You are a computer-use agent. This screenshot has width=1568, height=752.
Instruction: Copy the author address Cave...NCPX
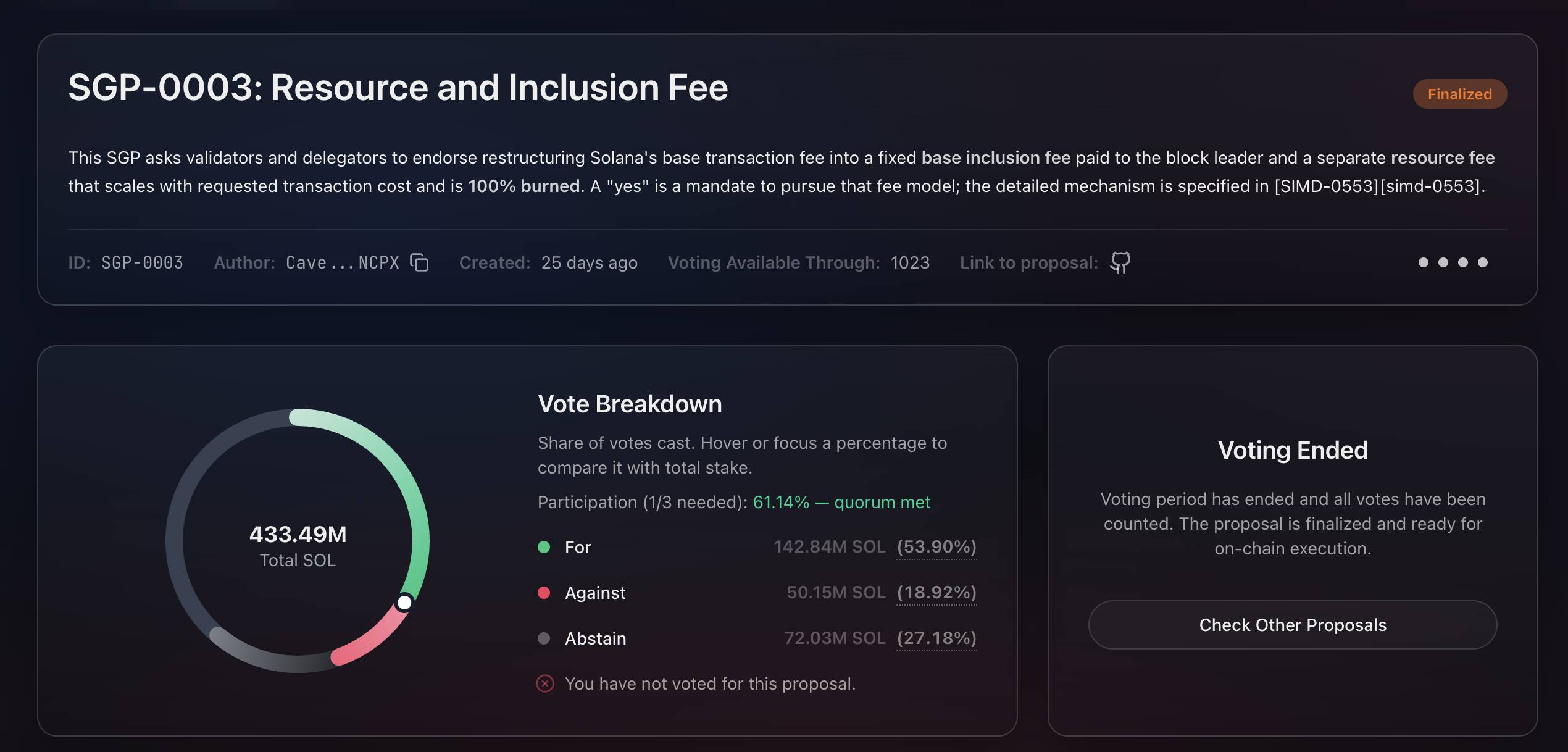click(419, 262)
